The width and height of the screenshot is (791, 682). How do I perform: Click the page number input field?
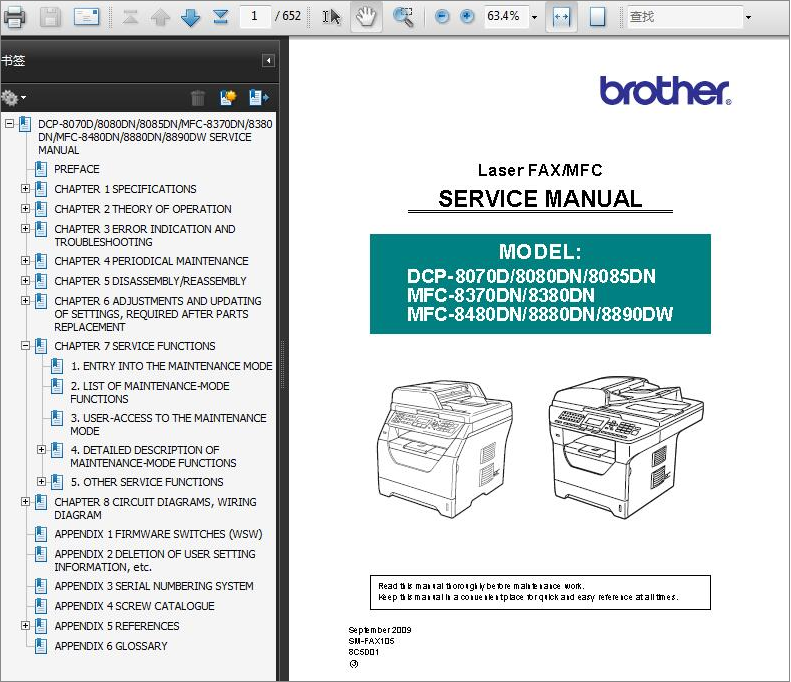point(254,17)
